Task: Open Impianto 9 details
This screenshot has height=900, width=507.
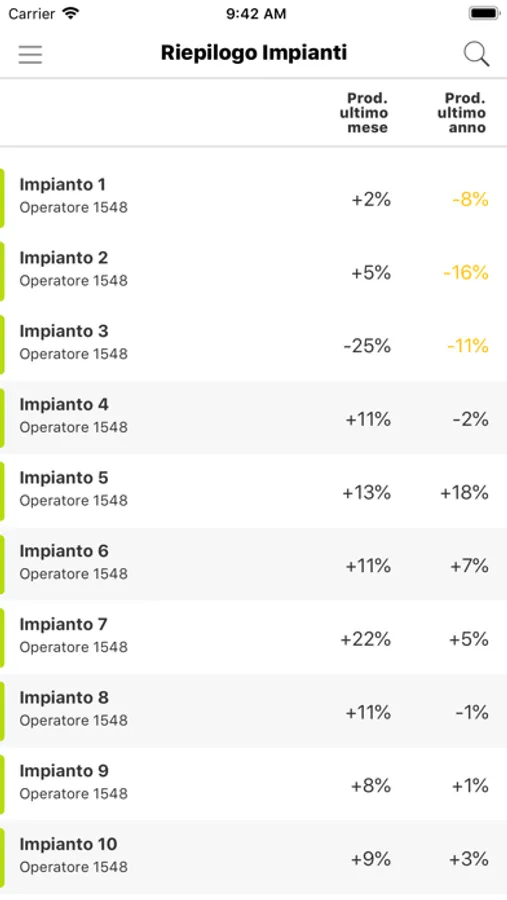Action: coord(253,785)
